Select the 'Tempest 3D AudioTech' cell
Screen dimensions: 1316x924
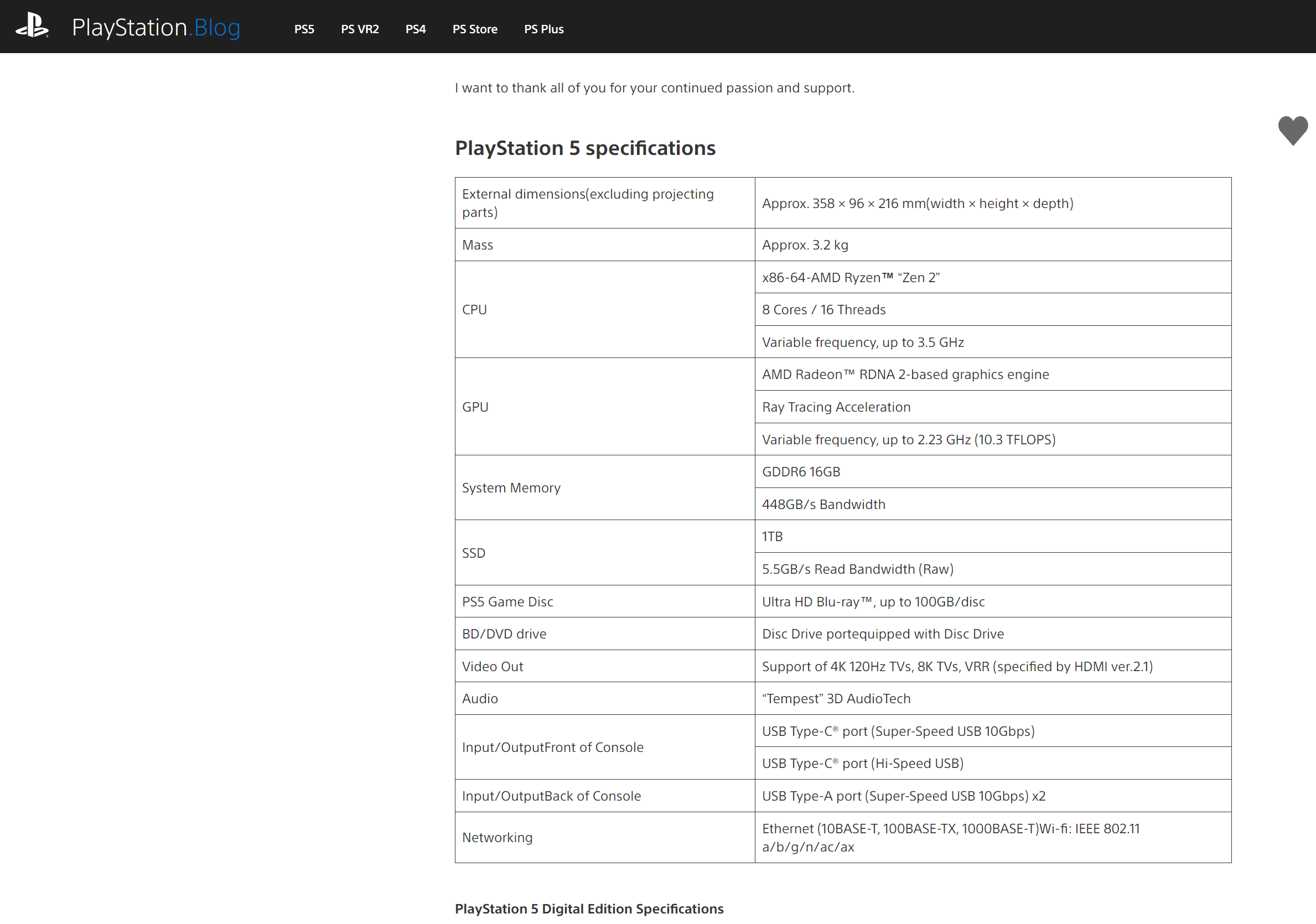(993, 699)
